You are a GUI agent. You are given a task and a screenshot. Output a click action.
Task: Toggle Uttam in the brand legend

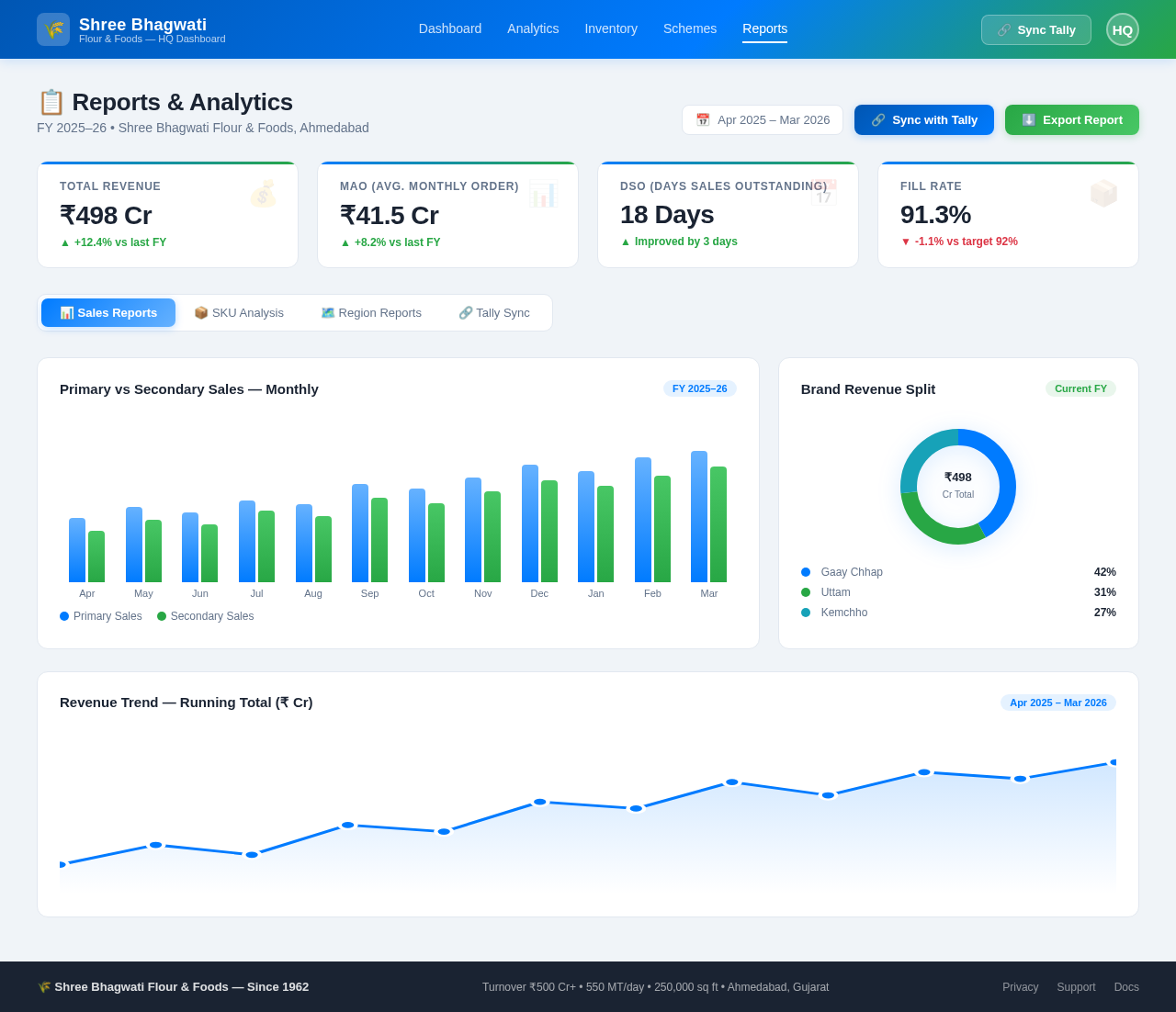click(x=835, y=592)
